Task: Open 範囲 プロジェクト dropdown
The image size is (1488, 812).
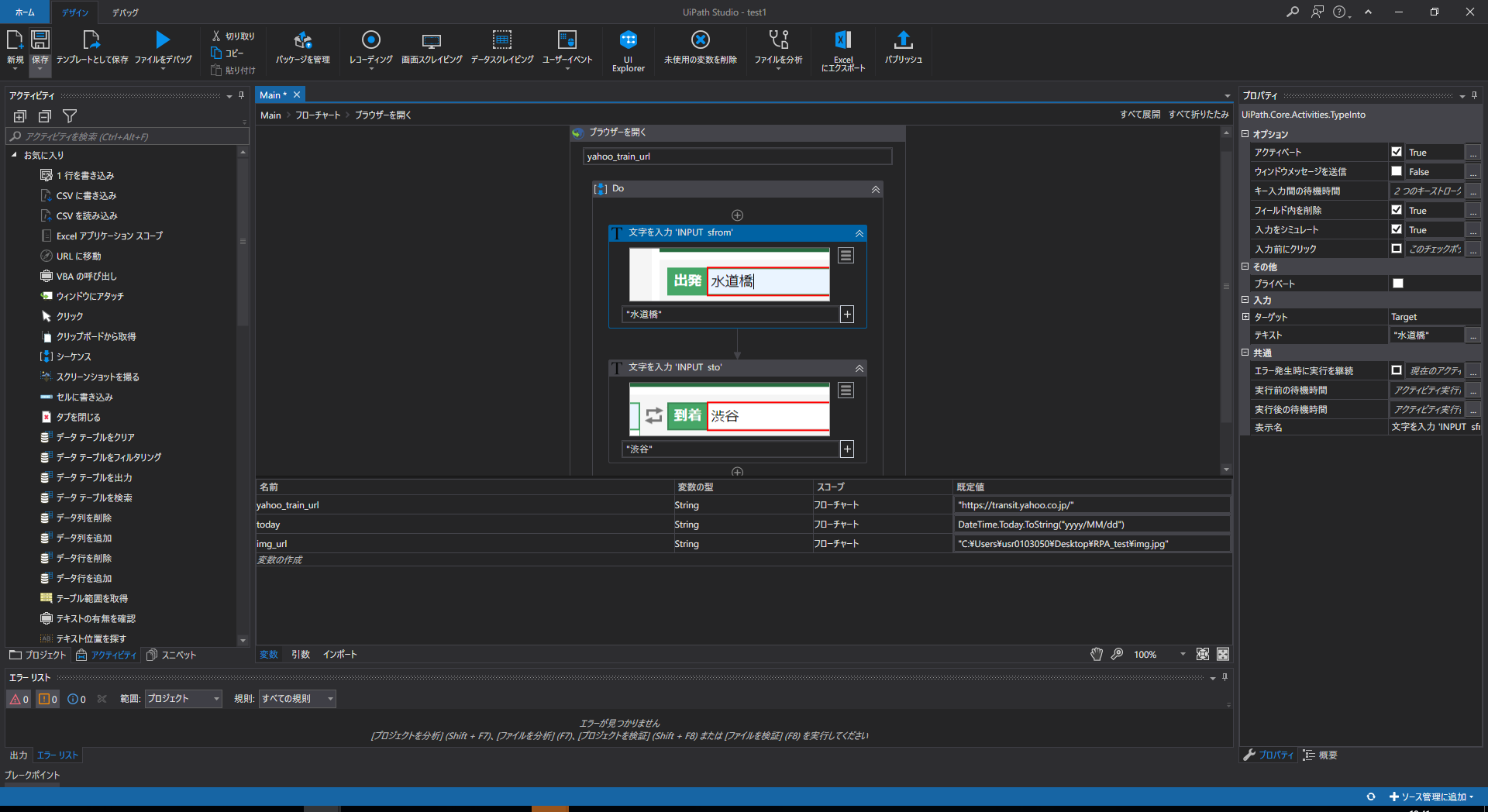Action: (x=184, y=699)
